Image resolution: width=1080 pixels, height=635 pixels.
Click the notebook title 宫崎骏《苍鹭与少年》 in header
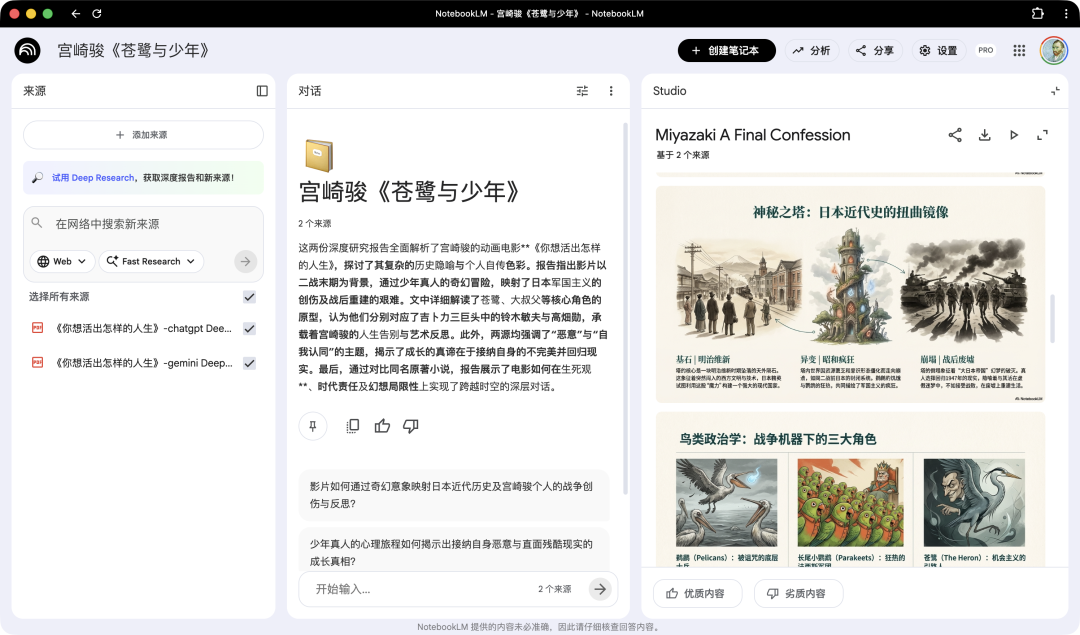(134, 50)
